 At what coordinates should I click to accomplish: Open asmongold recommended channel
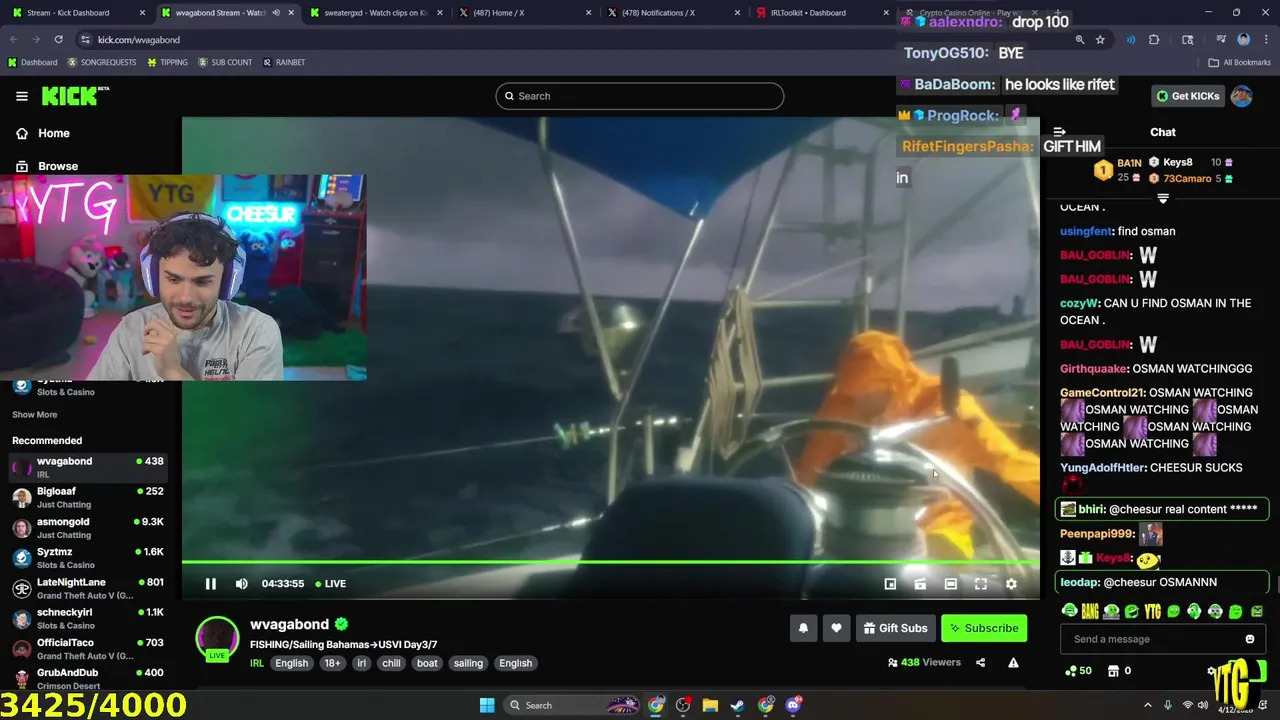click(87, 527)
